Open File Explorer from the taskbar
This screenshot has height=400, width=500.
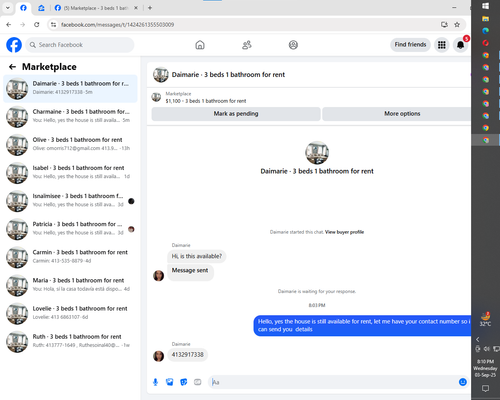(x=485, y=19)
